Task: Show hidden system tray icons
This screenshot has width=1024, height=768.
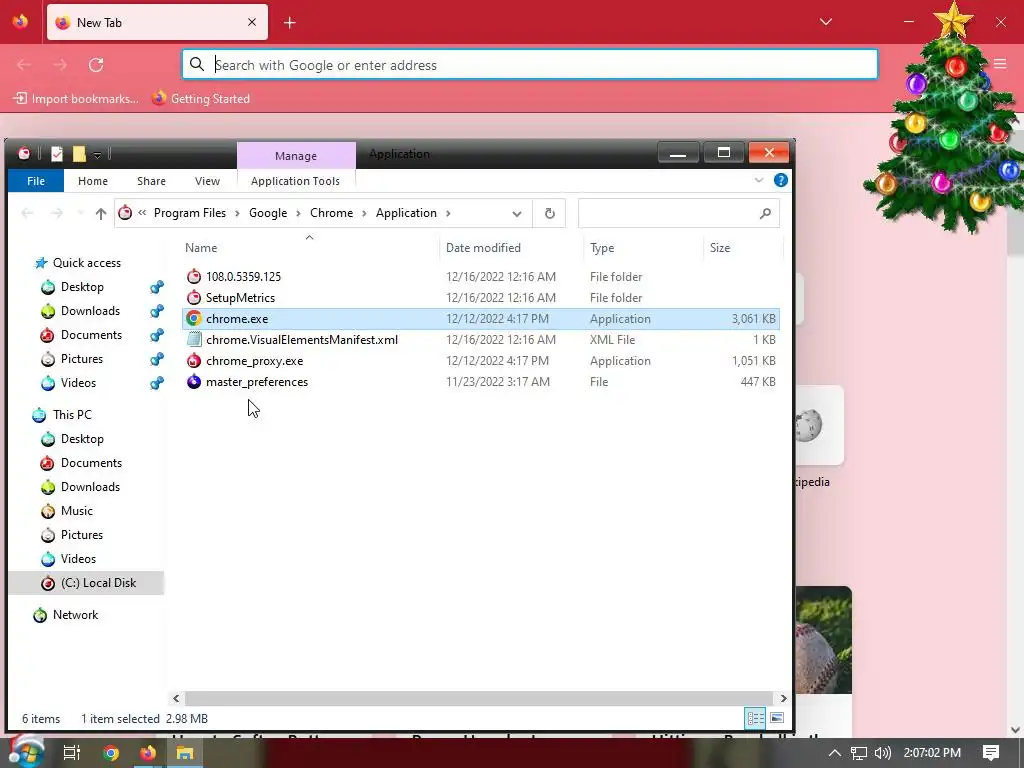Action: tap(835, 753)
